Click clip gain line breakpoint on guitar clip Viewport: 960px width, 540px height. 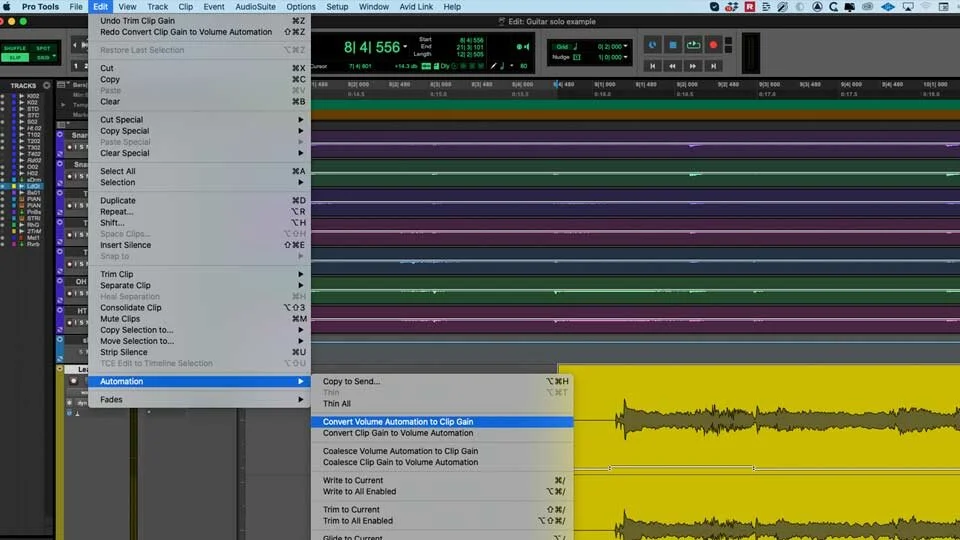coord(610,468)
